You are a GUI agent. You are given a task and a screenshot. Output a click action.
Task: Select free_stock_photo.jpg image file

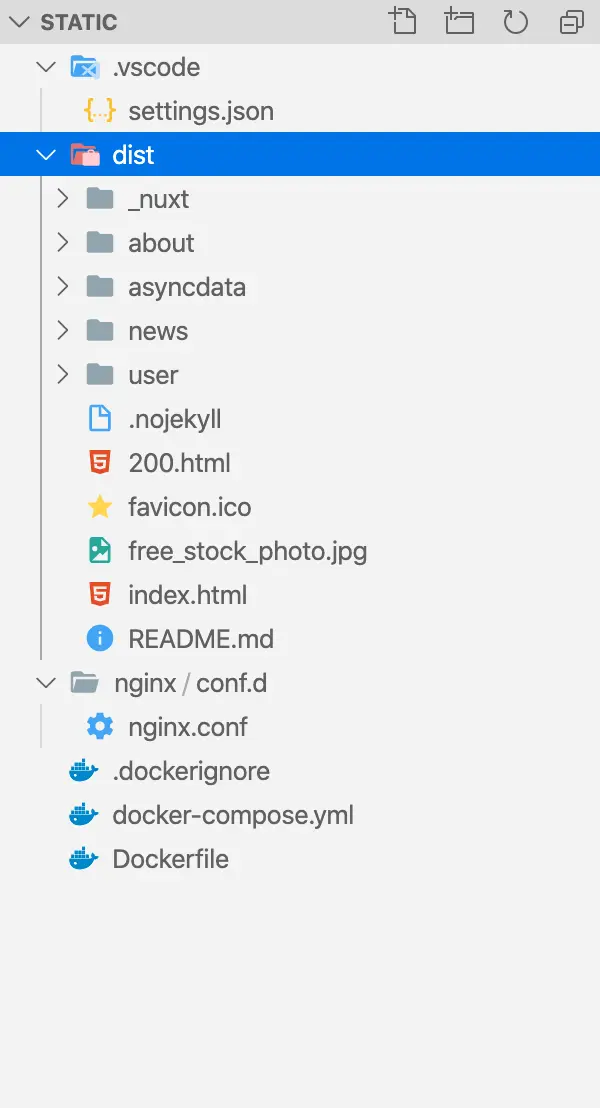click(x=247, y=551)
